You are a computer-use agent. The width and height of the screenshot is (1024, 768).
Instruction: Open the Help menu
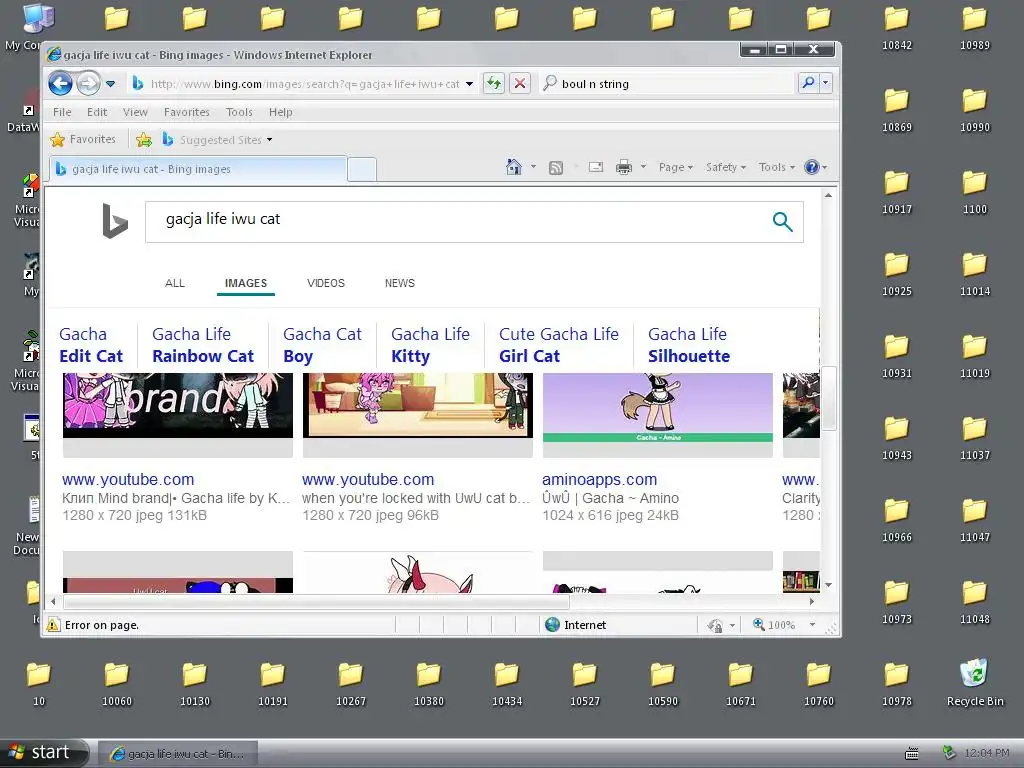281,112
